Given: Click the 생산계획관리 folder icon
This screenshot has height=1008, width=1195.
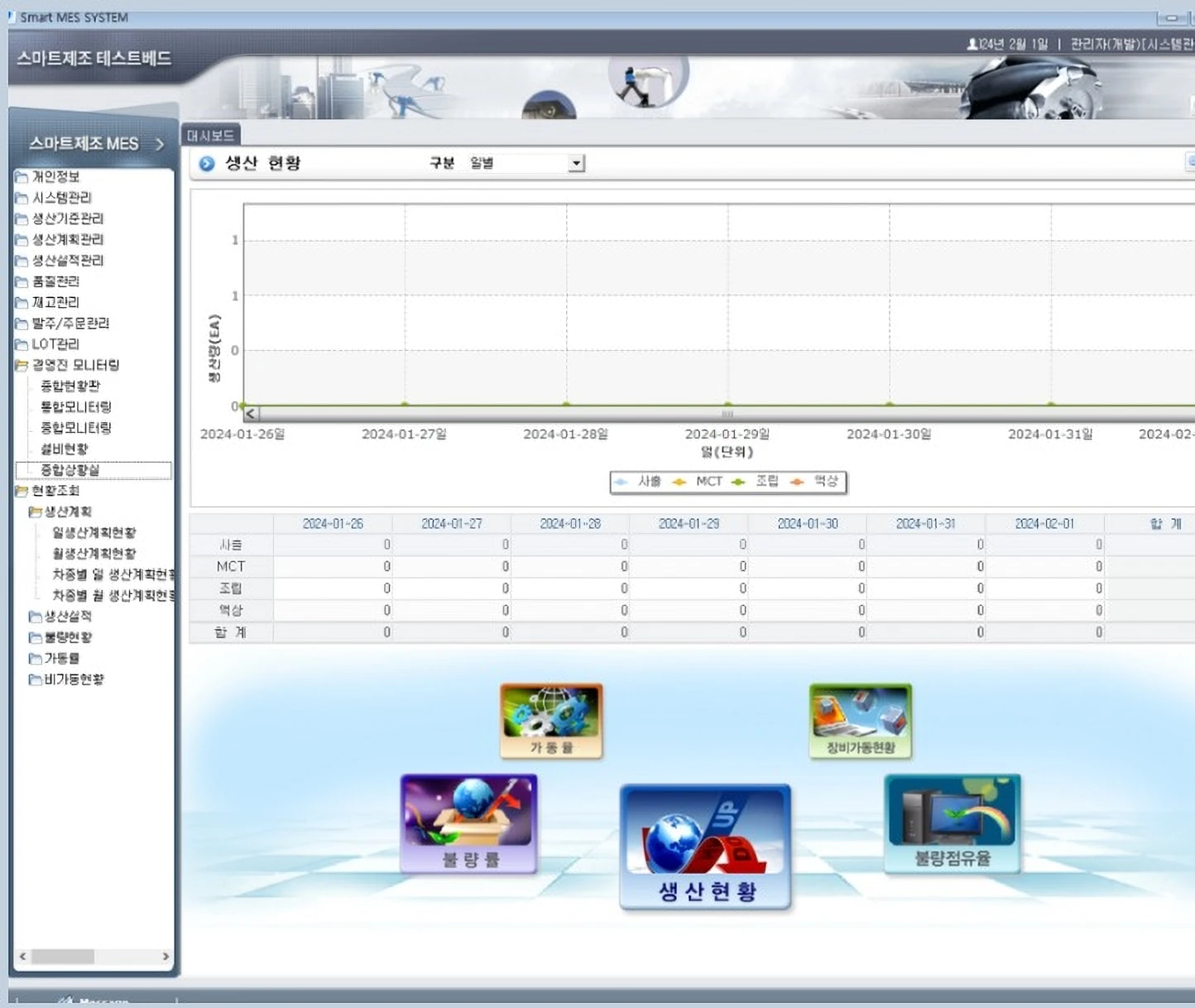Looking at the screenshot, I should 22,240.
